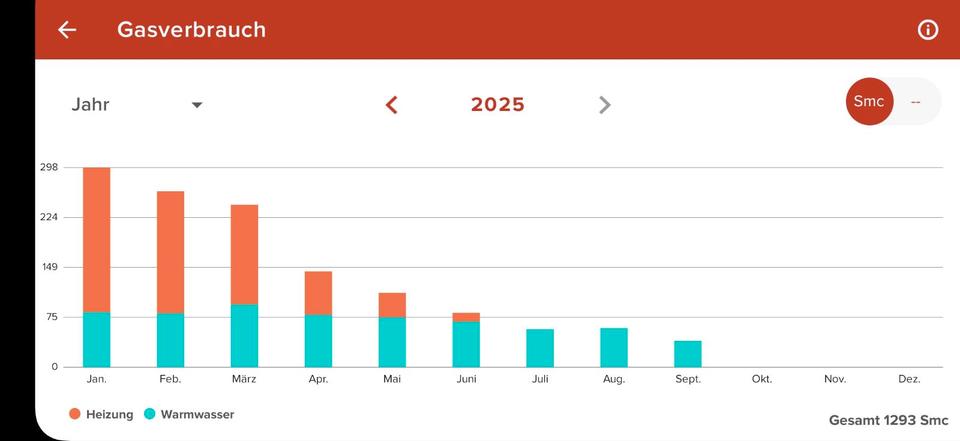The width and height of the screenshot is (960, 441).
Task: Open the info icon in header
Action: [x=928, y=30]
